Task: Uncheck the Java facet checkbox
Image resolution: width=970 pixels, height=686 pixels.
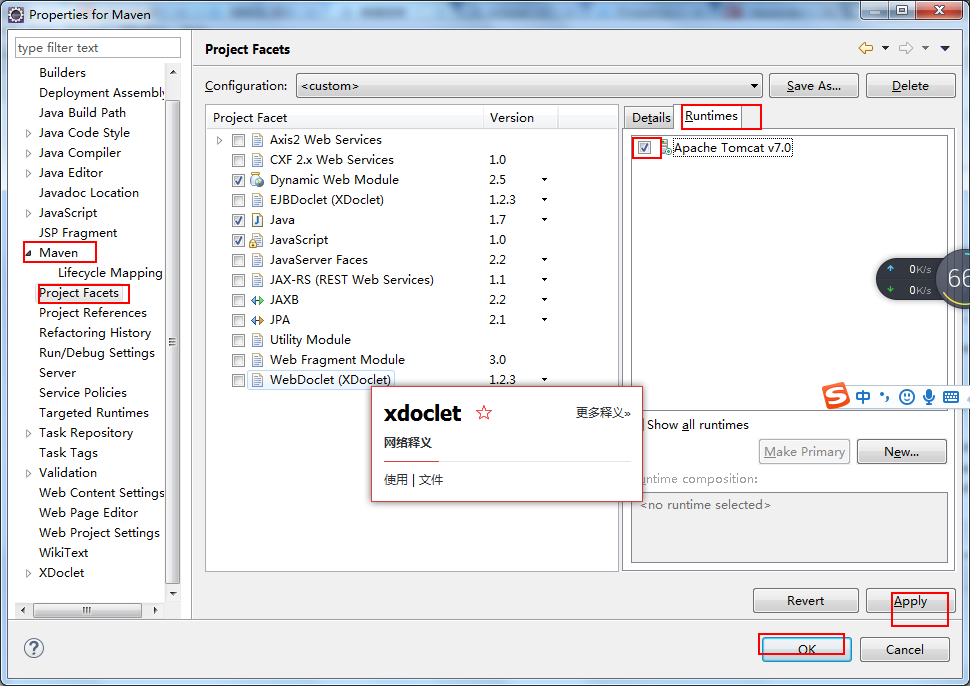Action: coord(238,220)
